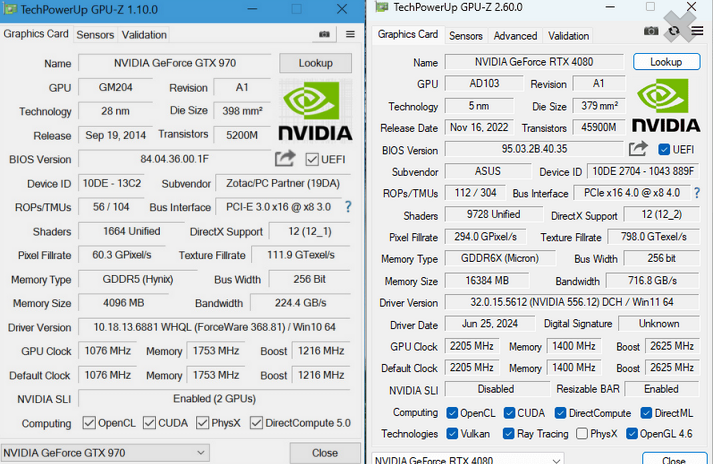Switch to Sensors tab in GPU-Z 1.10.0
Viewport: 713px width, 464px height.
[x=95, y=35]
